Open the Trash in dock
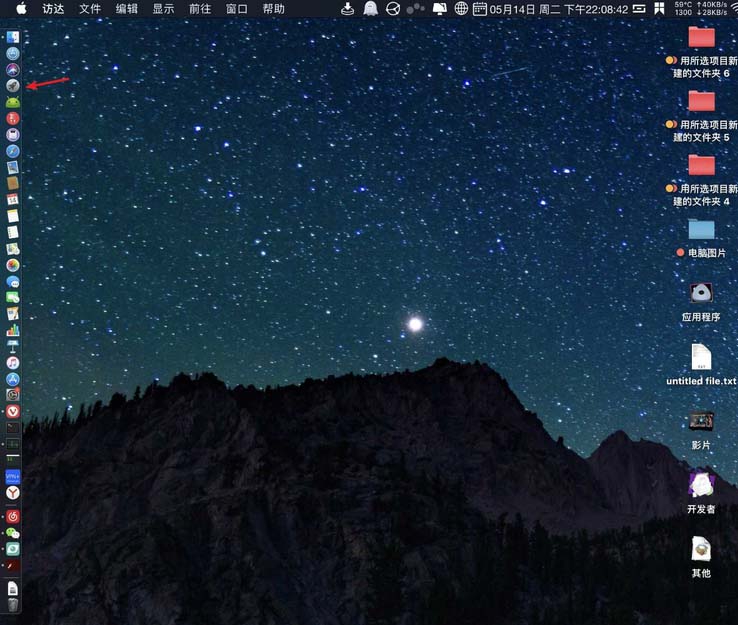The image size is (738, 625). [13, 605]
